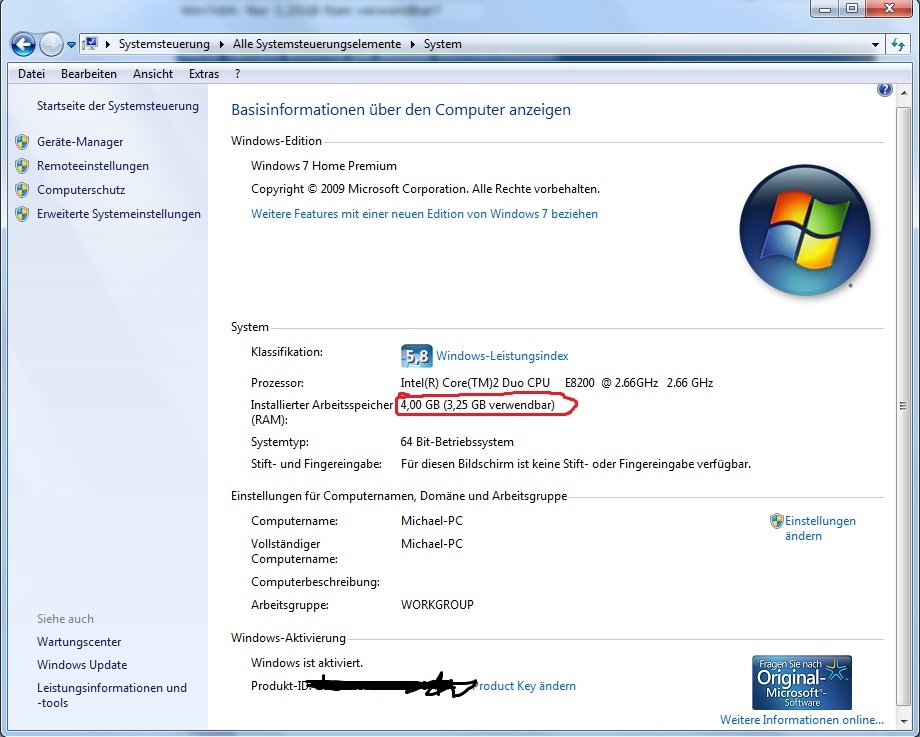Screen dimensions: 920x737
Task: Open the Bearbeiten menu
Action: pos(89,74)
